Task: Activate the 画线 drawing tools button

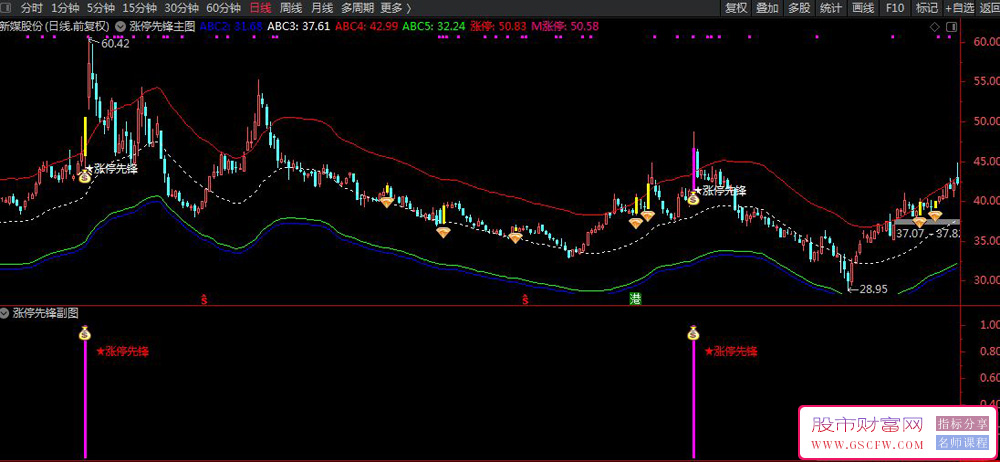Action: coord(862,8)
